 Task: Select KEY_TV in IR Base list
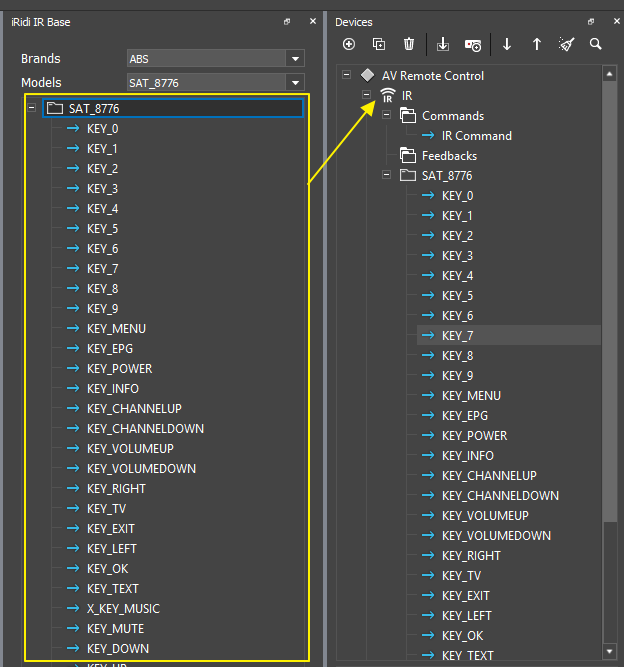[x=106, y=508]
